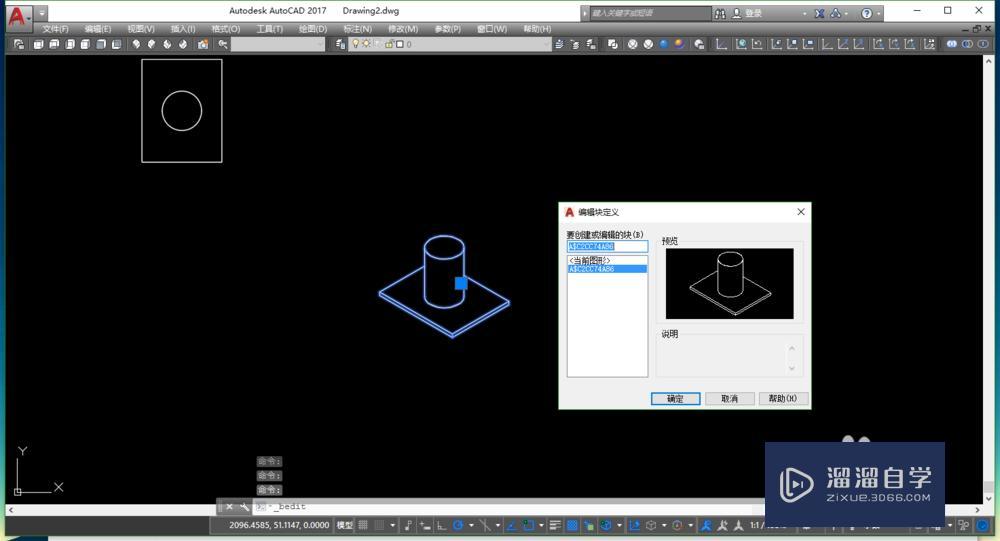This screenshot has width=1000, height=541.
Task: Expand the help dropdown arrow
Action: click(x=878, y=13)
